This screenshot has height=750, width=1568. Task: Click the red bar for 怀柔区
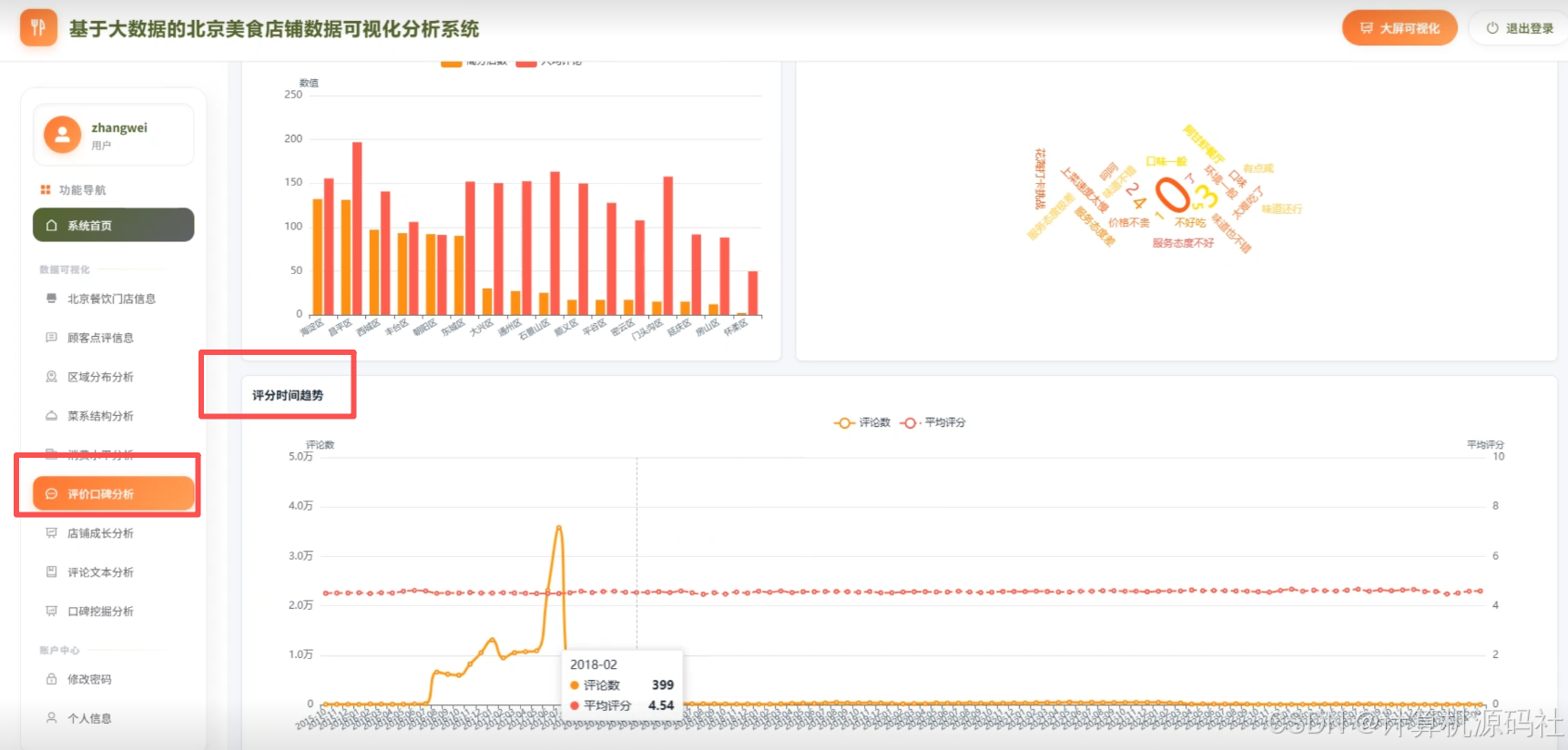click(x=753, y=293)
